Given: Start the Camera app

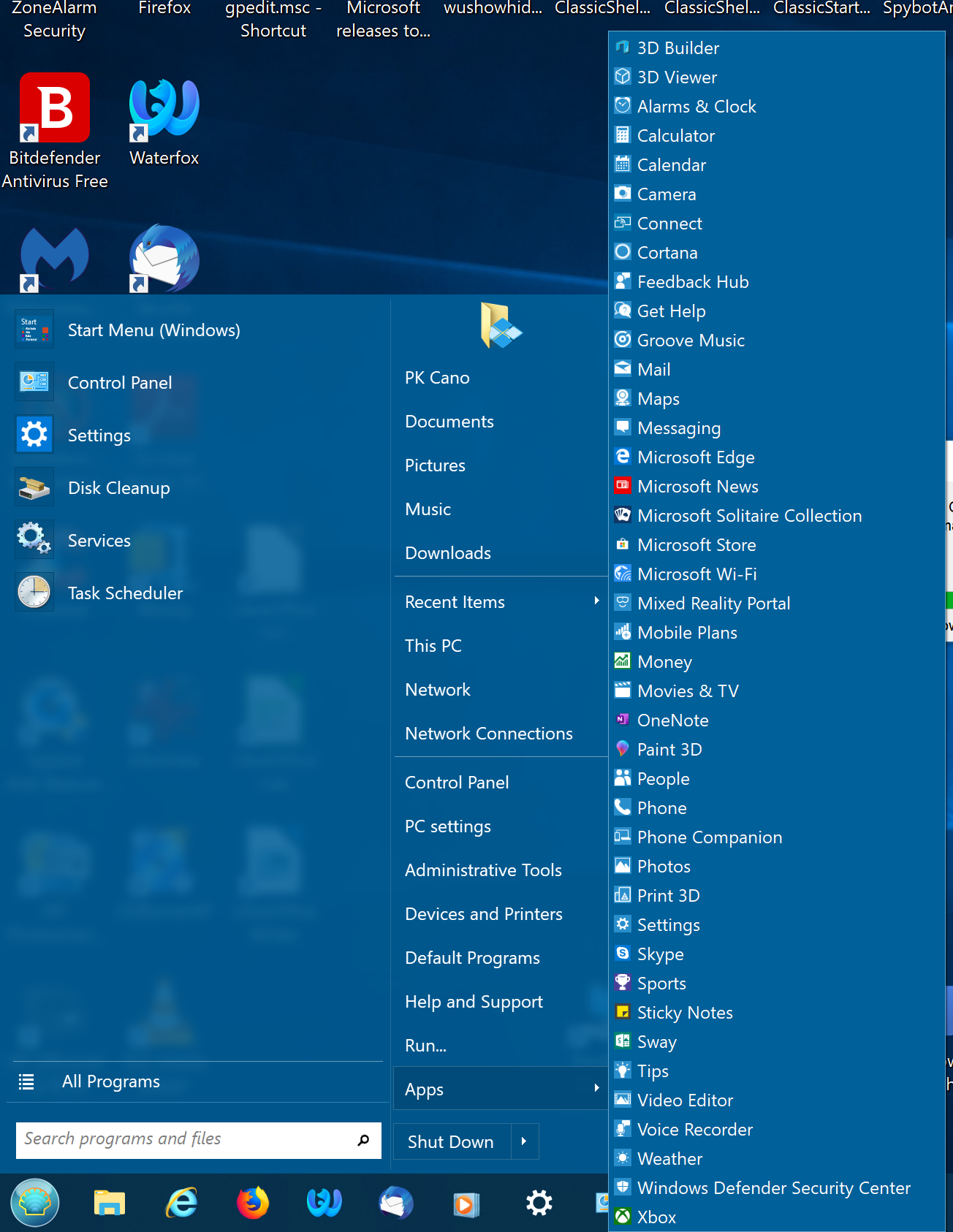Looking at the screenshot, I should pos(777,194).
